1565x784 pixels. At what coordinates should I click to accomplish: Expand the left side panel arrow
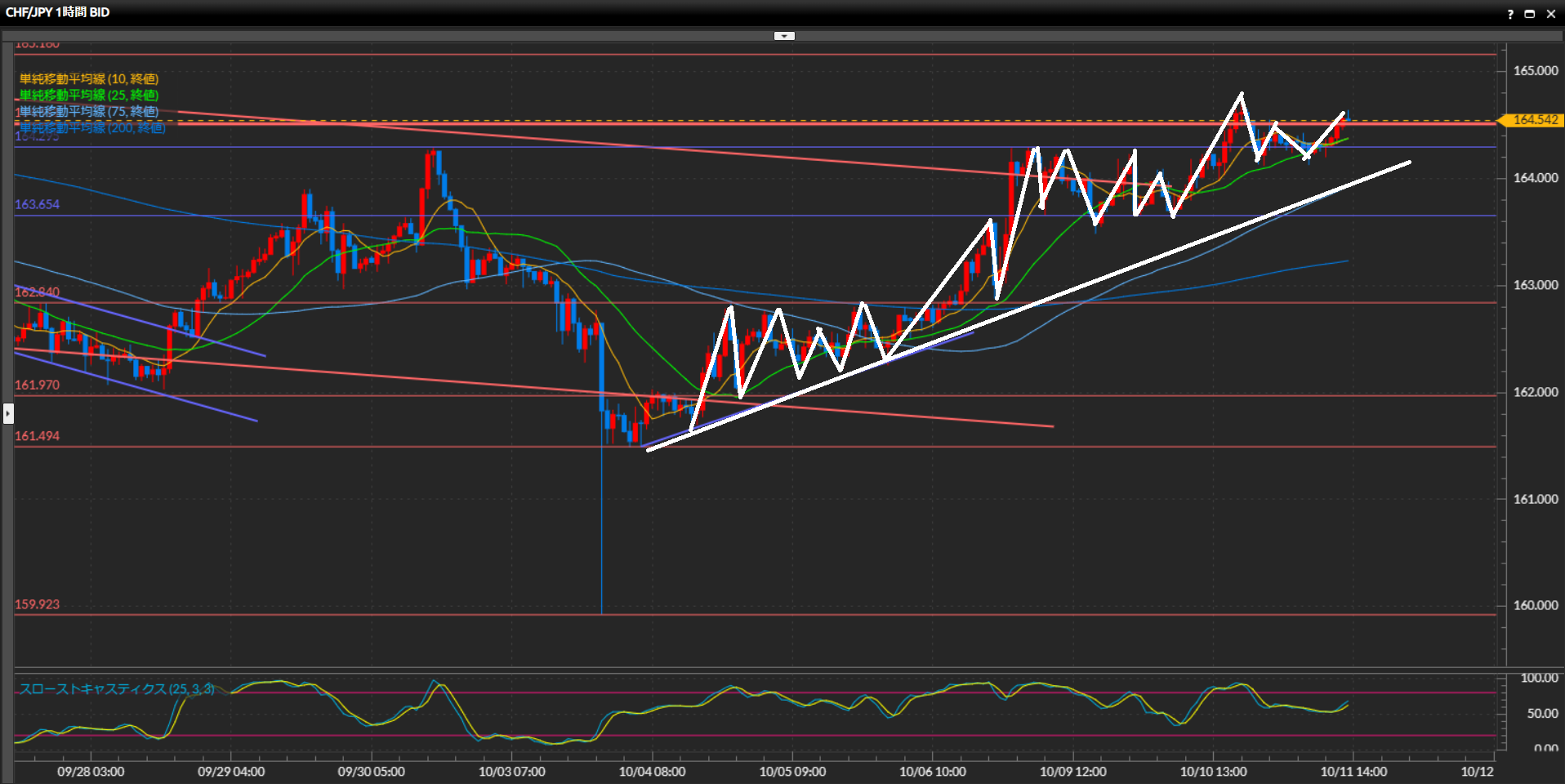[8, 413]
